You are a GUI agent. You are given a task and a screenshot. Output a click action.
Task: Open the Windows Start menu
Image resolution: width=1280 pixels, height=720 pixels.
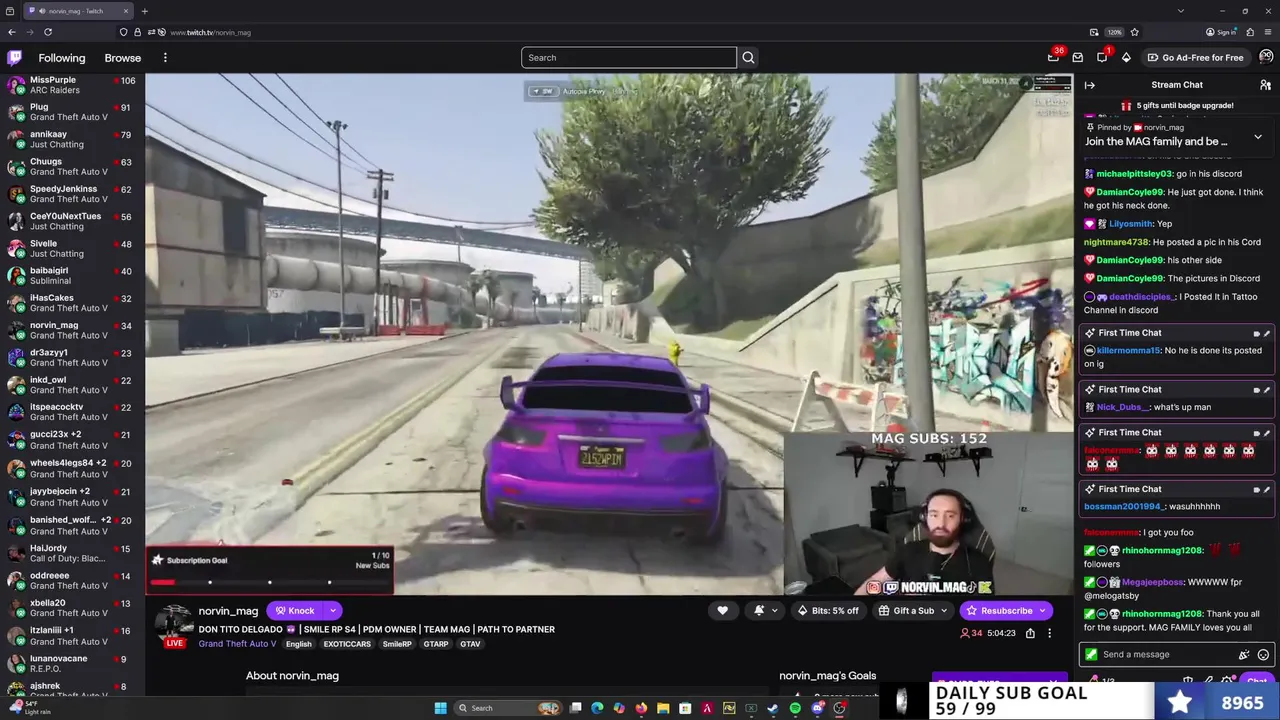point(440,708)
